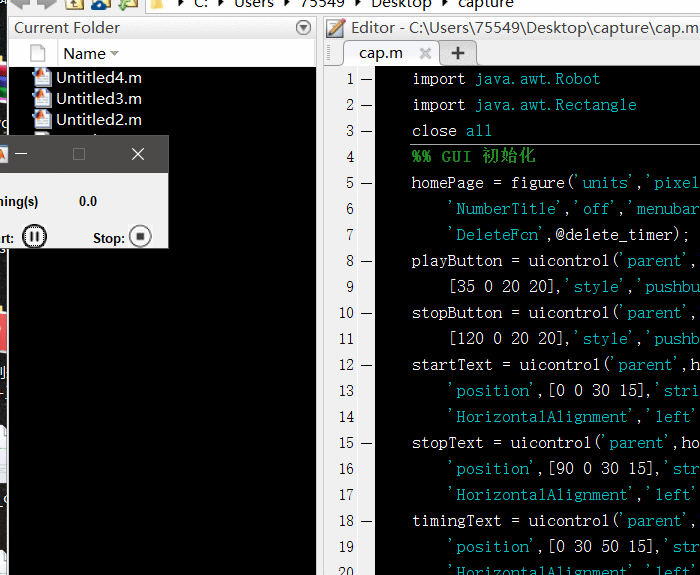Go up one folder level icon

[x=74, y=4]
